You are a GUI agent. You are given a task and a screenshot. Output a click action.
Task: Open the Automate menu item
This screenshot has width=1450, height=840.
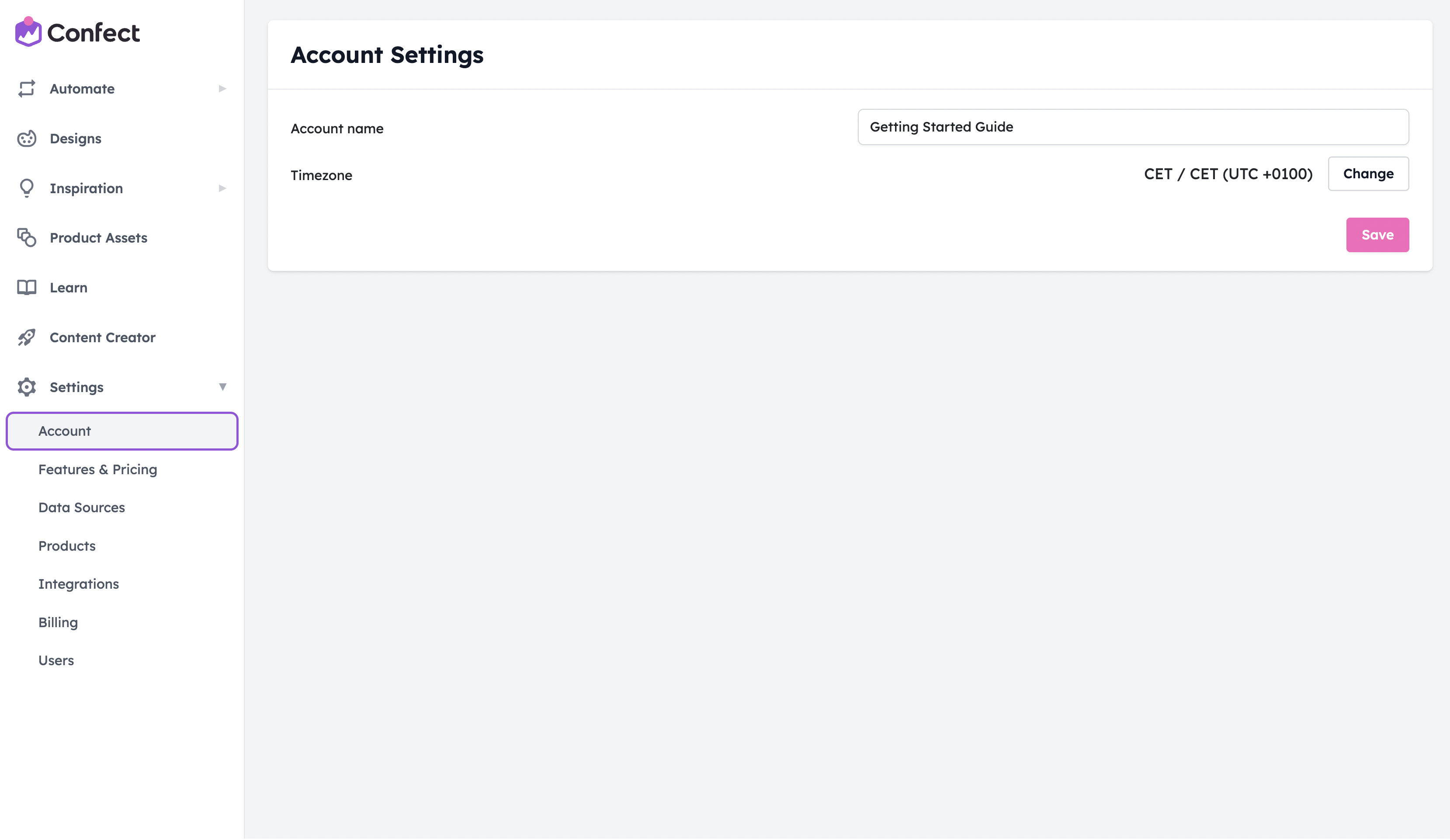(x=82, y=89)
